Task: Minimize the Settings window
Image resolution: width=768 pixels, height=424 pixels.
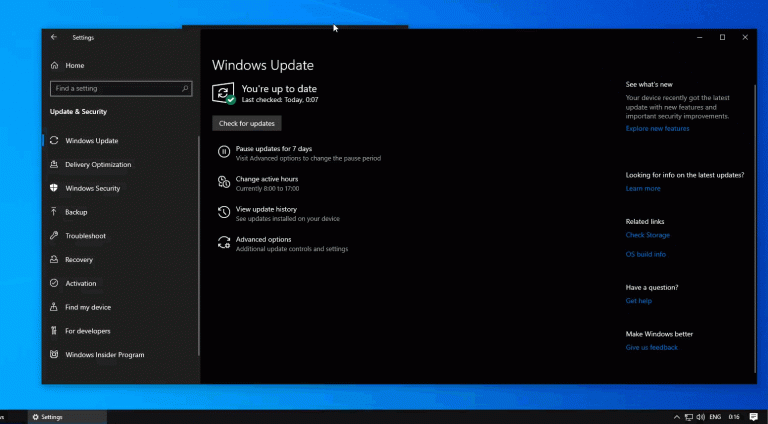Action: point(699,37)
